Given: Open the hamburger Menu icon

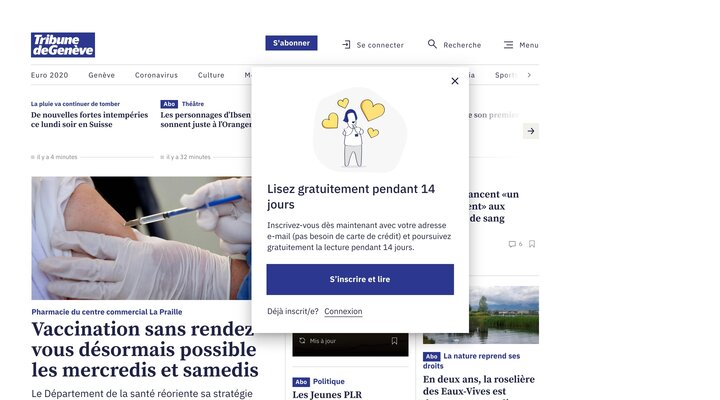Looking at the screenshot, I should click(x=508, y=45).
